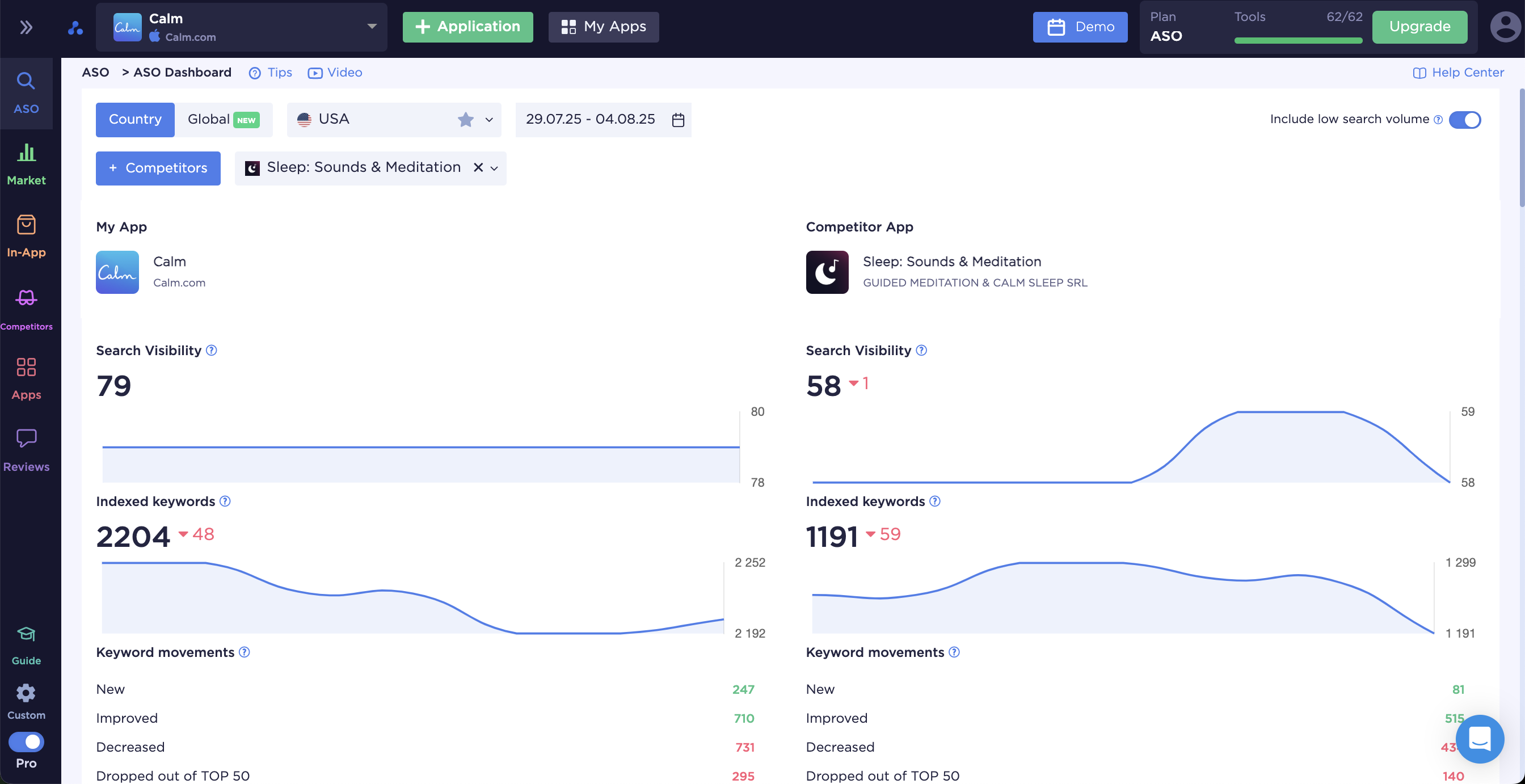Image resolution: width=1525 pixels, height=784 pixels.
Task: Click the Sleep app icon under Competitor App
Action: [827, 272]
